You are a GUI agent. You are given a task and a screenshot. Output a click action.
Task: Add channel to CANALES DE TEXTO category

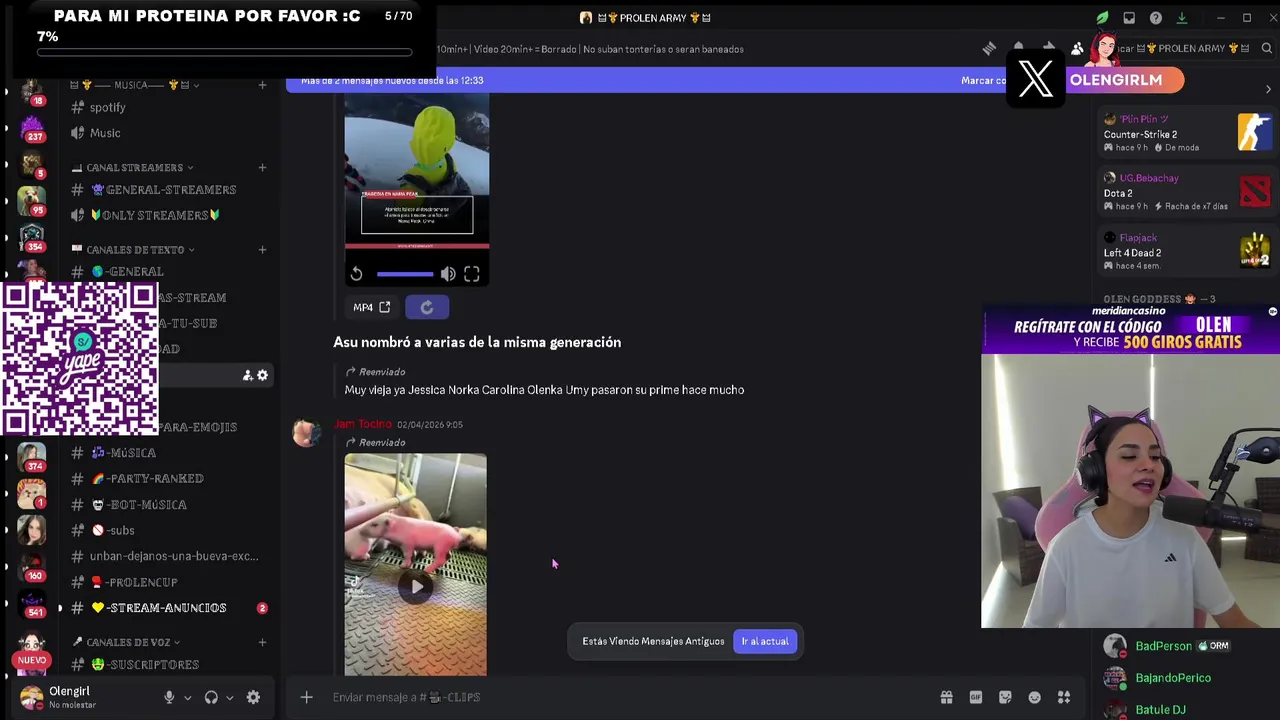262,249
